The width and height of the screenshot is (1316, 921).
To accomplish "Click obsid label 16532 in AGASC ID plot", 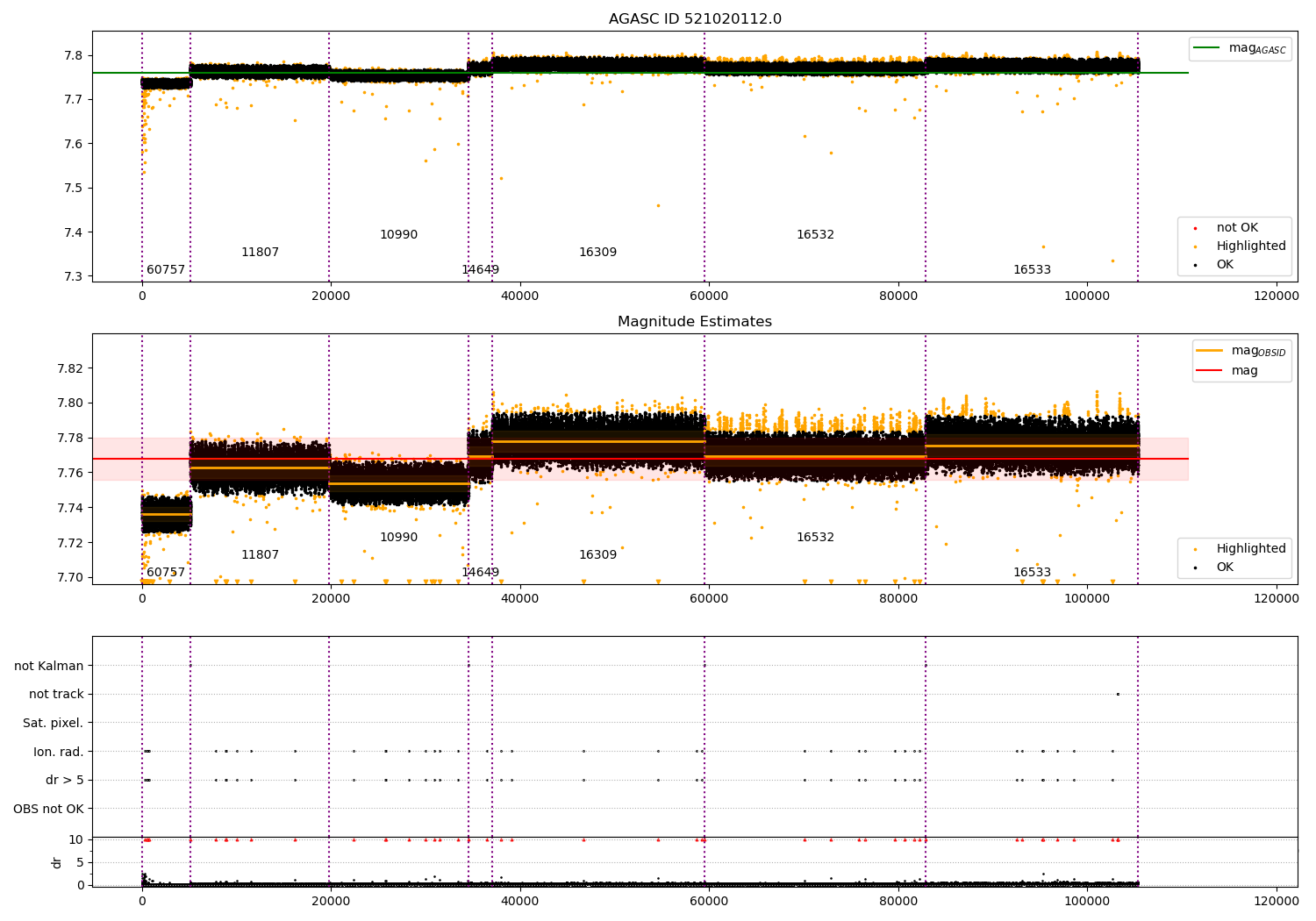I will [x=815, y=235].
